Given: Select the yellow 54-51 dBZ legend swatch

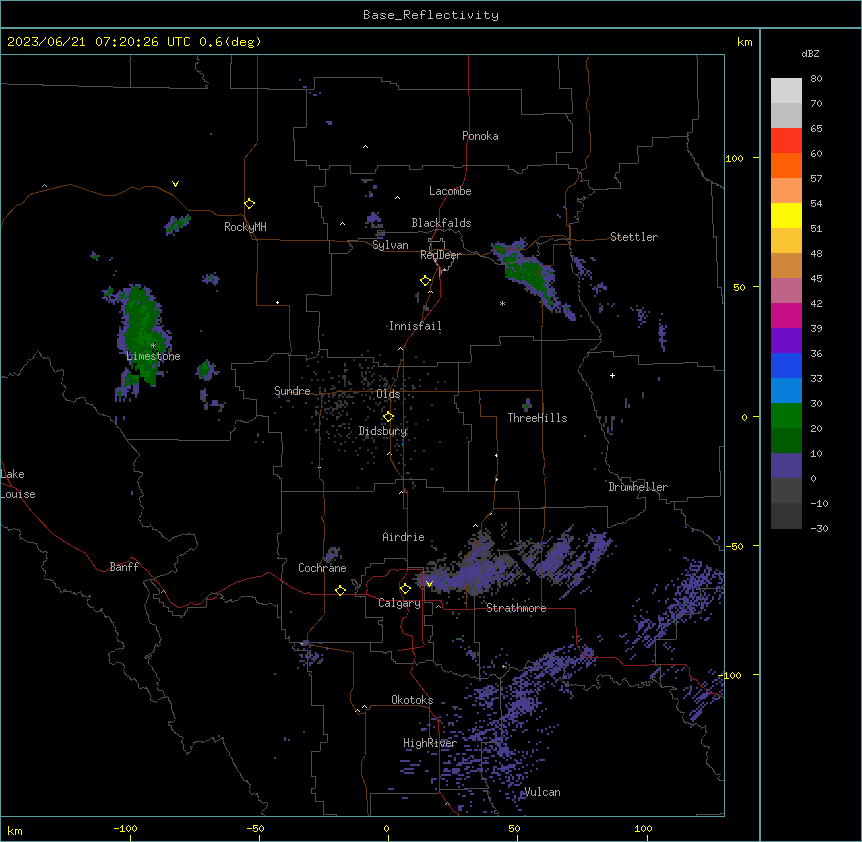Looking at the screenshot, I should coord(786,215).
